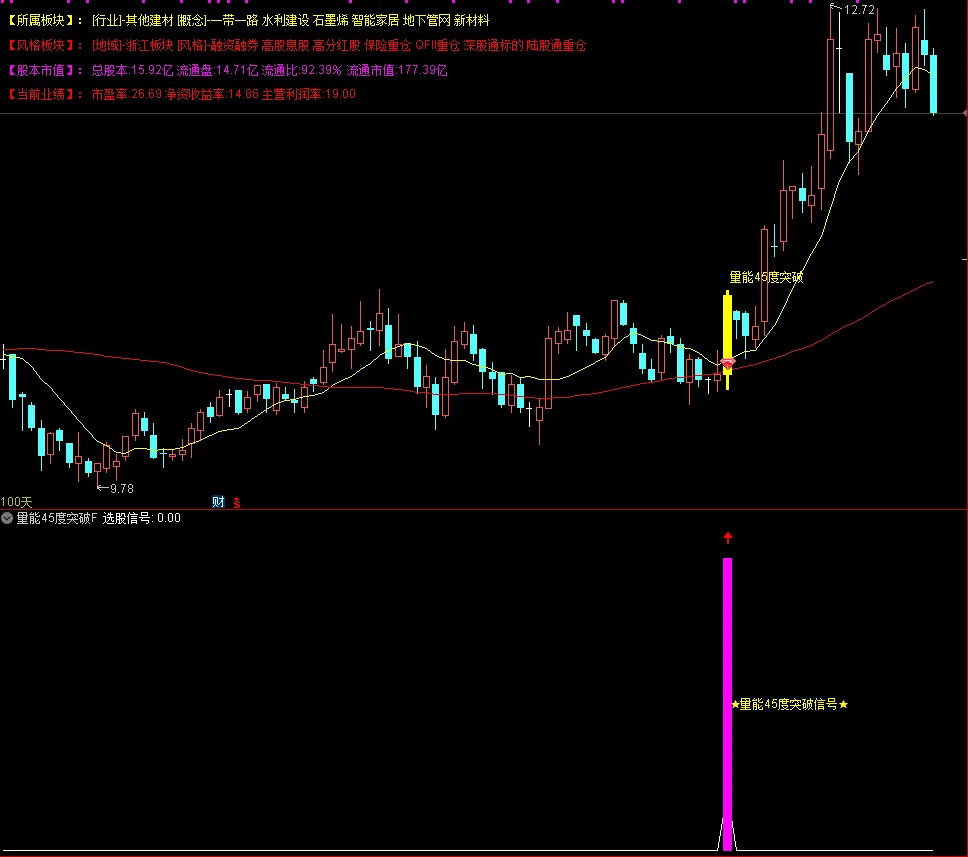Click the 流通比:92.39% value
Viewport: 968px width, 857px height.
(301, 70)
